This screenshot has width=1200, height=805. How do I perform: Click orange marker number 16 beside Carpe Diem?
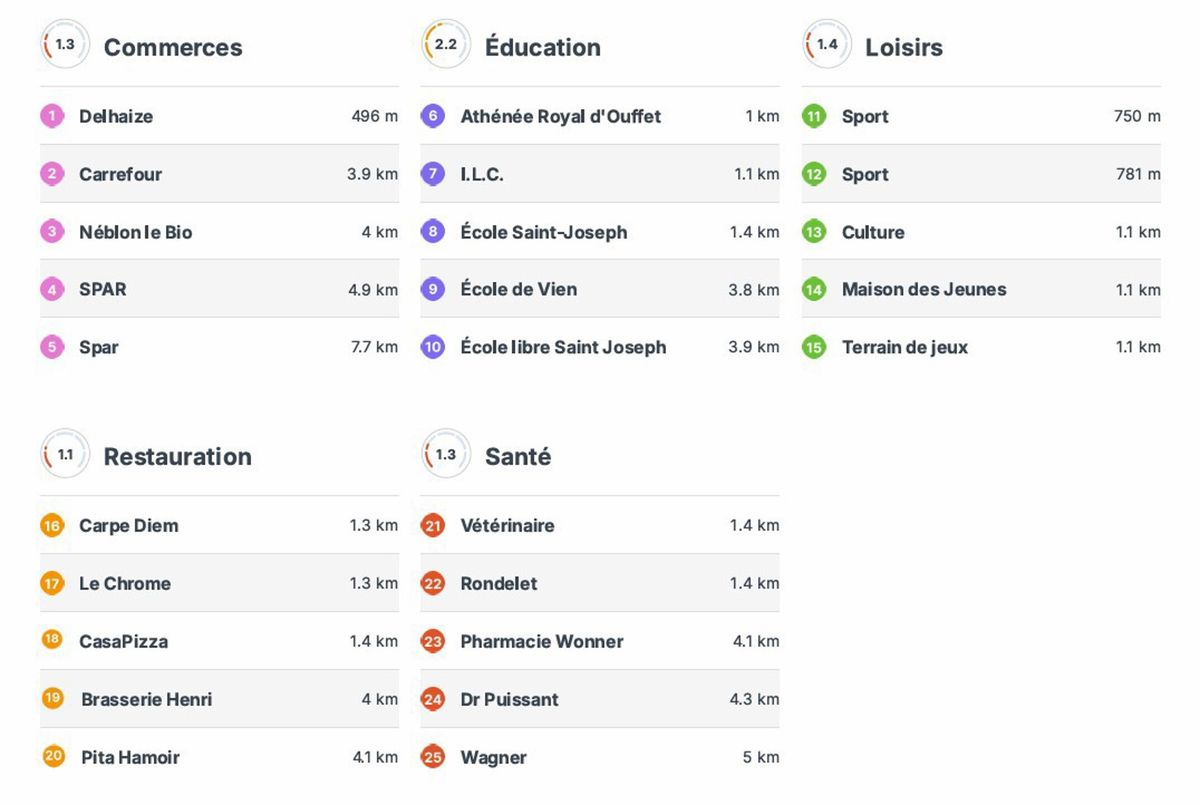(52, 525)
